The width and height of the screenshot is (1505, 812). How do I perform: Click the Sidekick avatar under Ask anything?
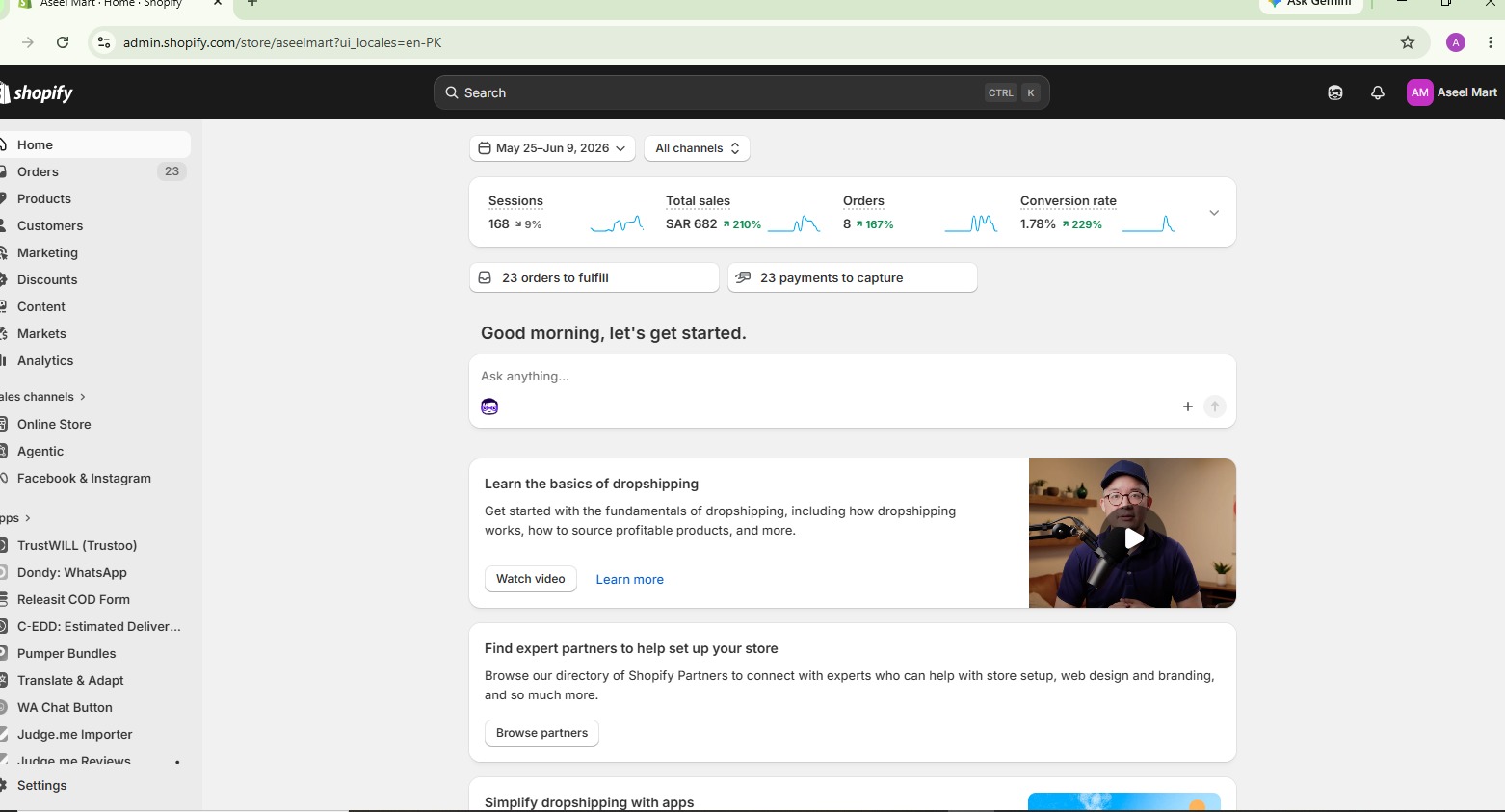tap(489, 406)
